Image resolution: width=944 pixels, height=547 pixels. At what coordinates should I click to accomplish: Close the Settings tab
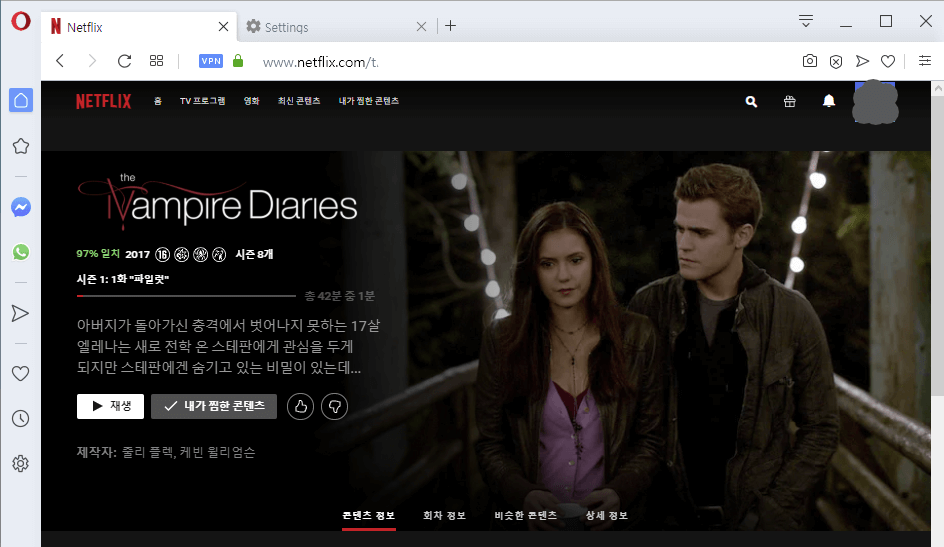pyautogui.click(x=421, y=26)
